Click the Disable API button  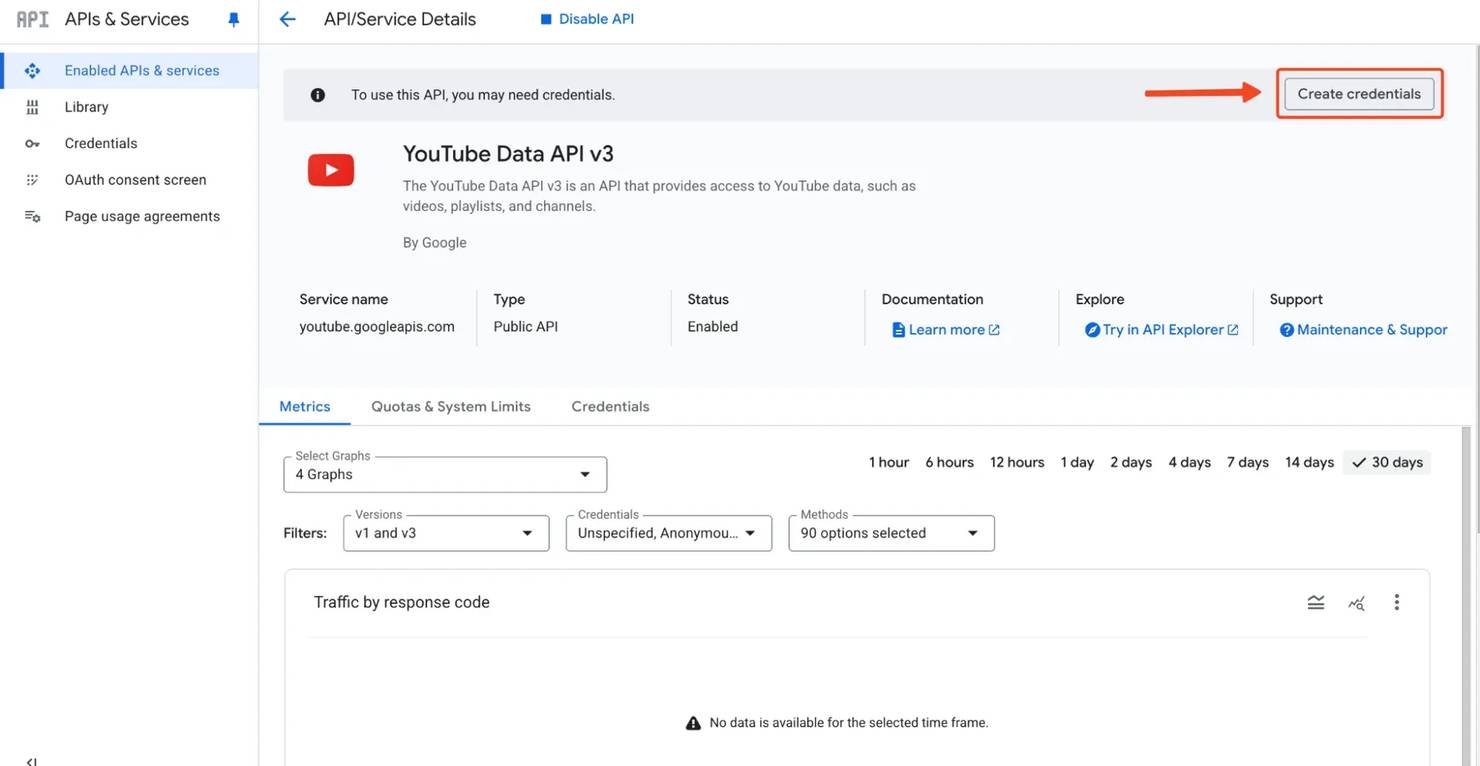point(587,19)
